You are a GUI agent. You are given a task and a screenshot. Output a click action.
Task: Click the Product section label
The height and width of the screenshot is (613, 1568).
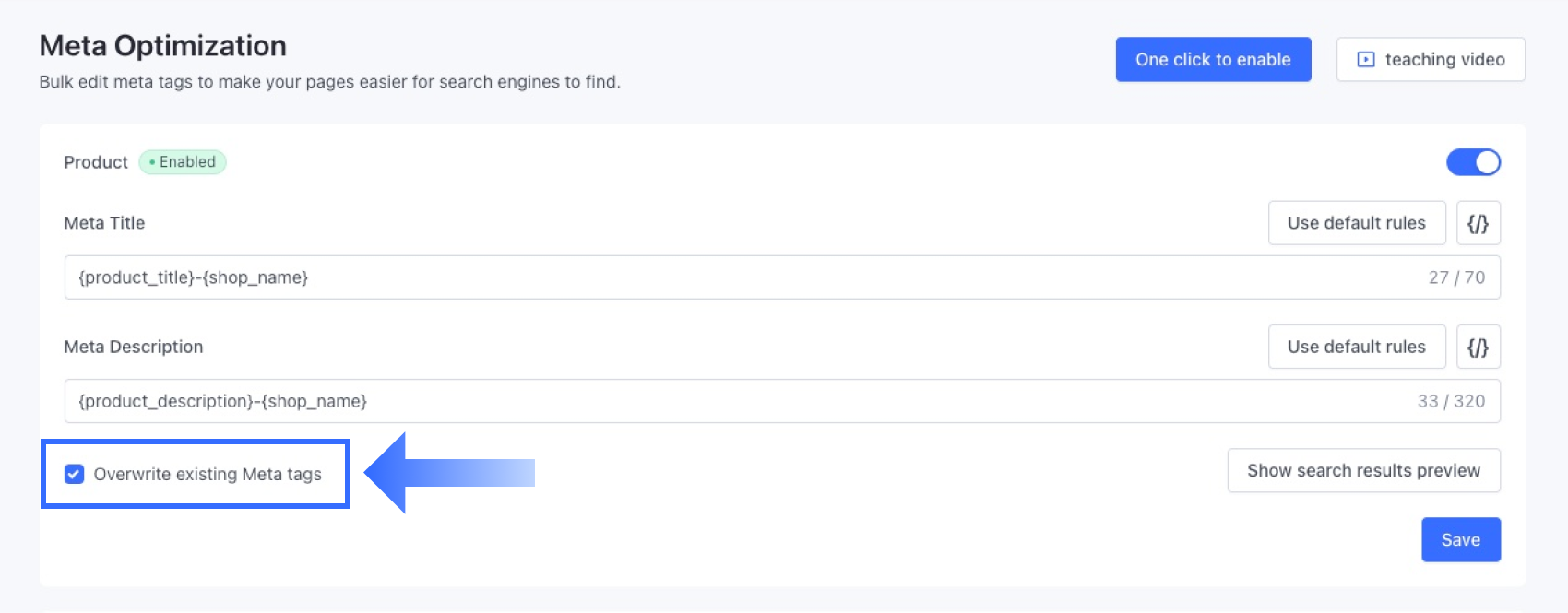(x=96, y=162)
